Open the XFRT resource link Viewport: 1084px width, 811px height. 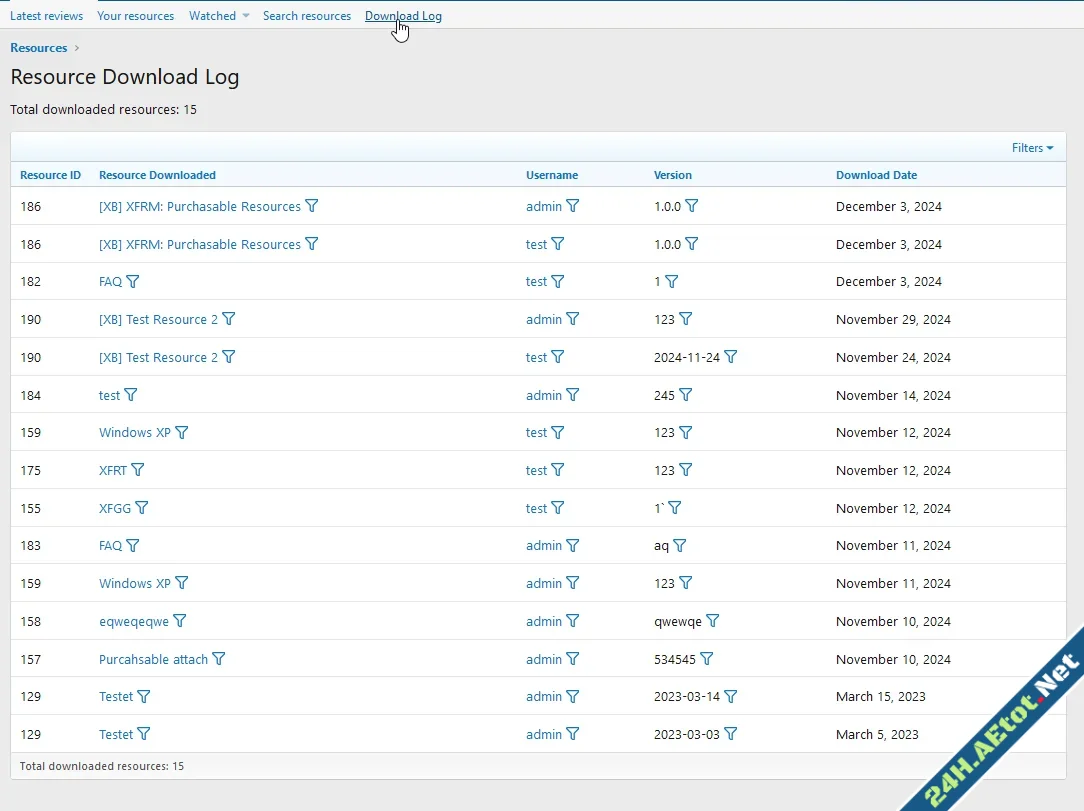112,470
